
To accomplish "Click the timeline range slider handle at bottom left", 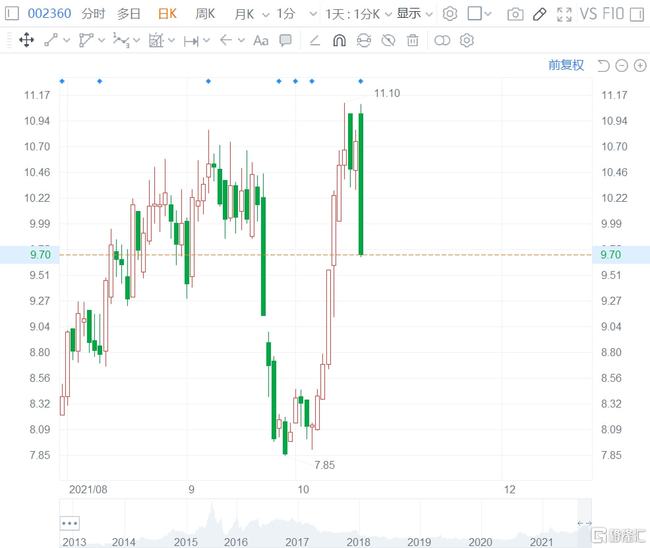I will coord(70,523).
